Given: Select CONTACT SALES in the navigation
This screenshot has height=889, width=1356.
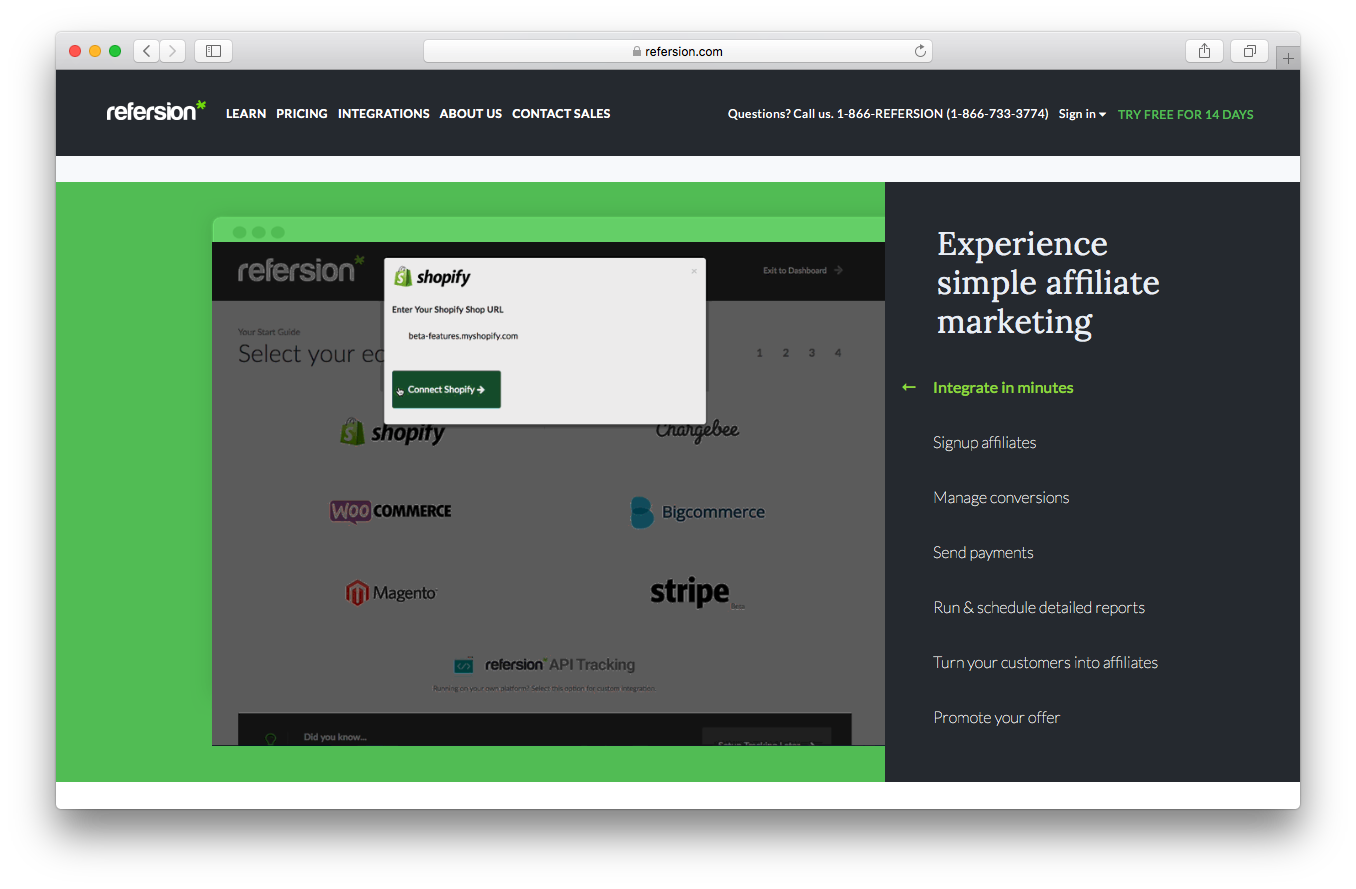Looking at the screenshot, I should coord(561,114).
